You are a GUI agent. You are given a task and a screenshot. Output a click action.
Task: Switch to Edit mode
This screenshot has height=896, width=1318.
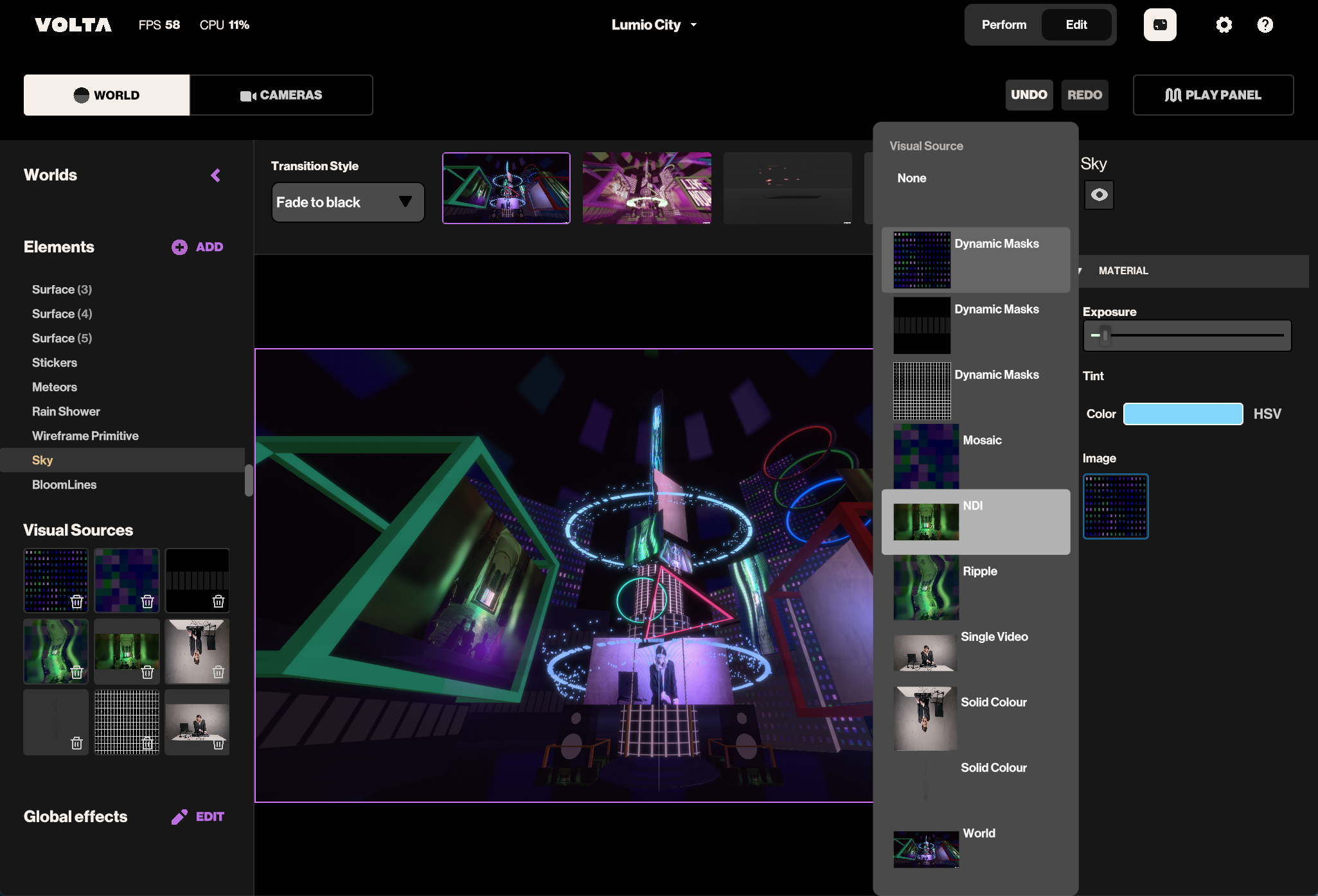1076,25
